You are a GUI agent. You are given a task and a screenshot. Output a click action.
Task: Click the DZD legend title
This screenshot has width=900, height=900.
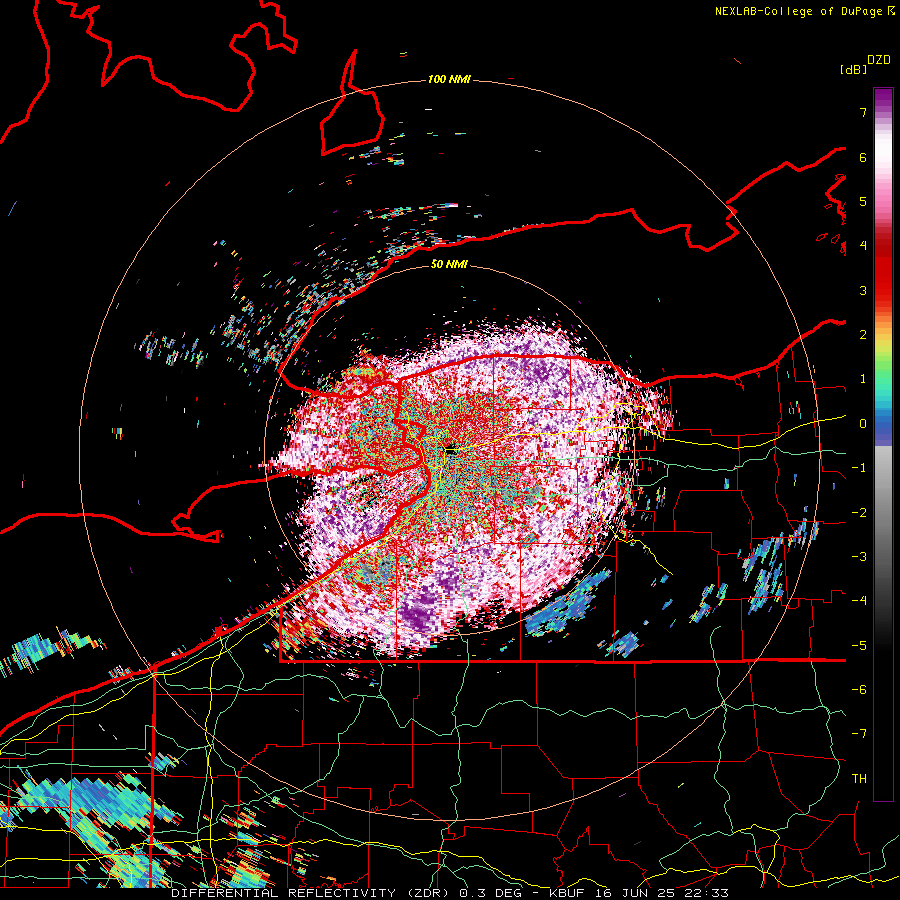pos(879,60)
